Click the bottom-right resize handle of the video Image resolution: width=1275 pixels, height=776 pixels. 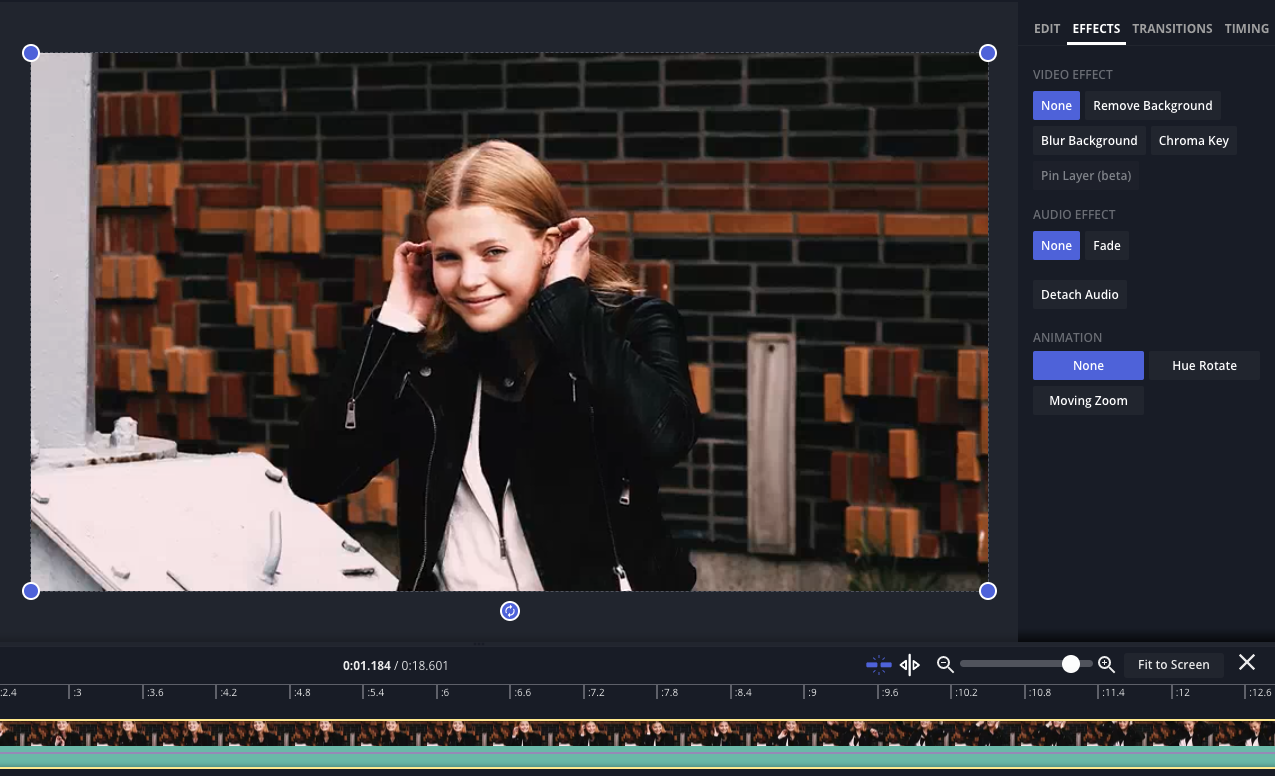tap(988, 591)
